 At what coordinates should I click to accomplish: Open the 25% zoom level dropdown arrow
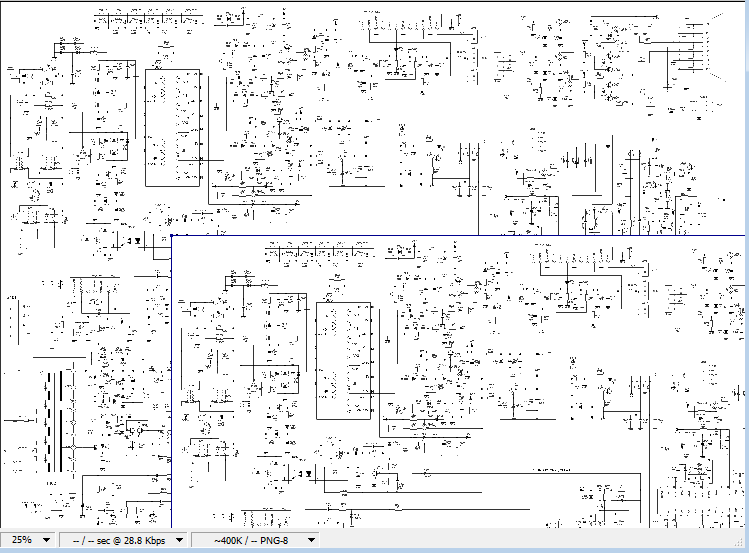click(x=46, y=540)
